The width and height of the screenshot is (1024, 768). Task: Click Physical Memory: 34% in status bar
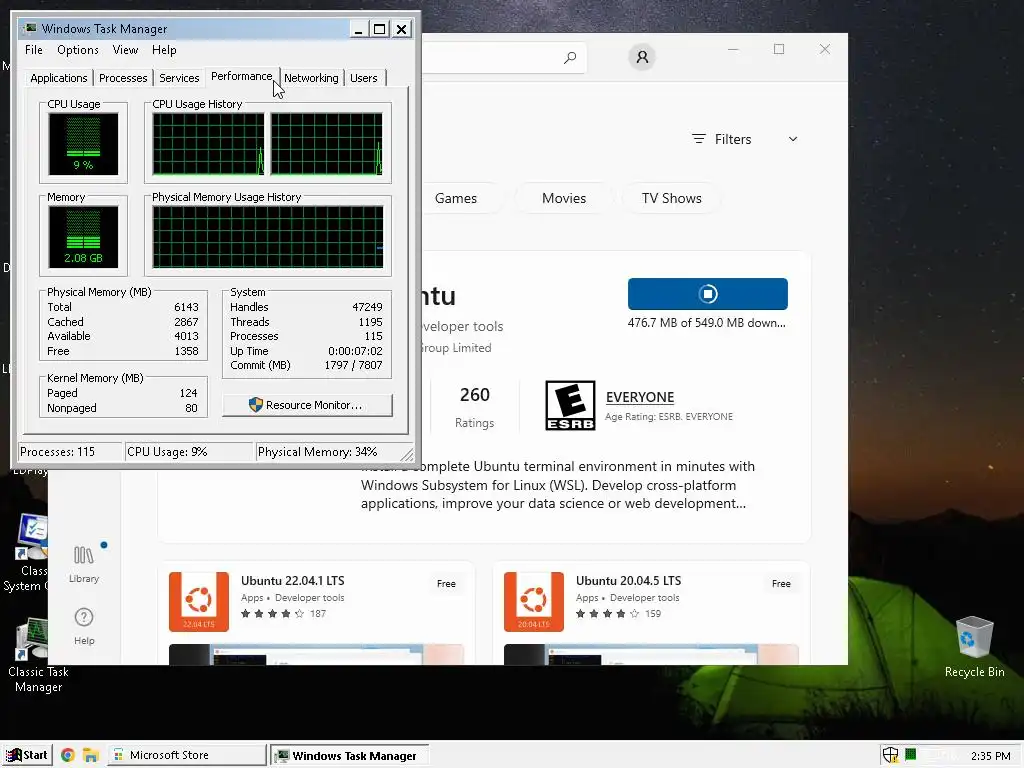pyautogui.click(x=327, y=452)
